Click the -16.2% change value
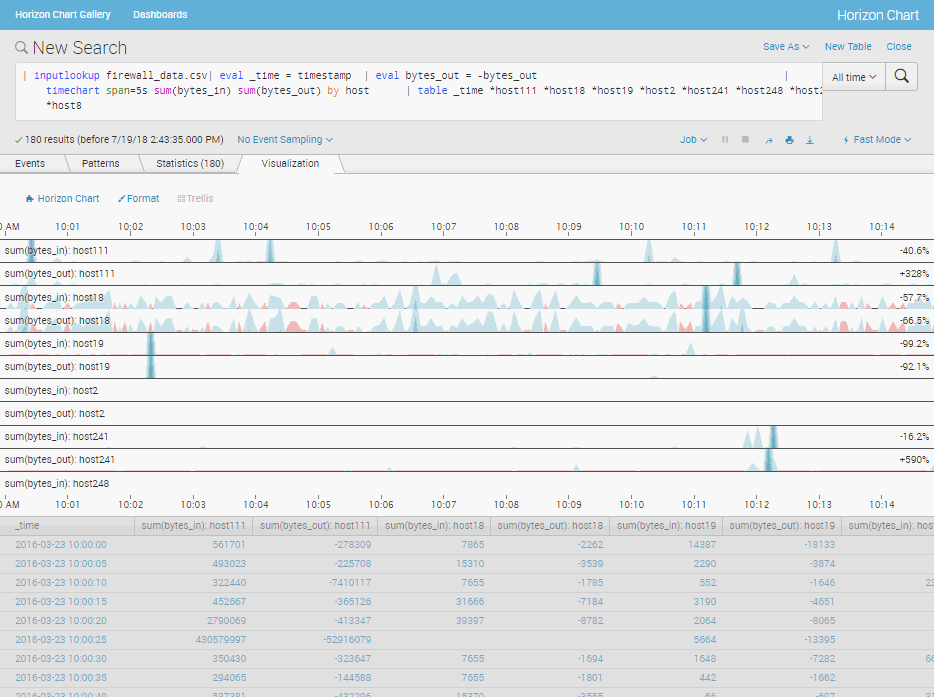The width and height of the screenshot is (934, 697). coord(914,437)
